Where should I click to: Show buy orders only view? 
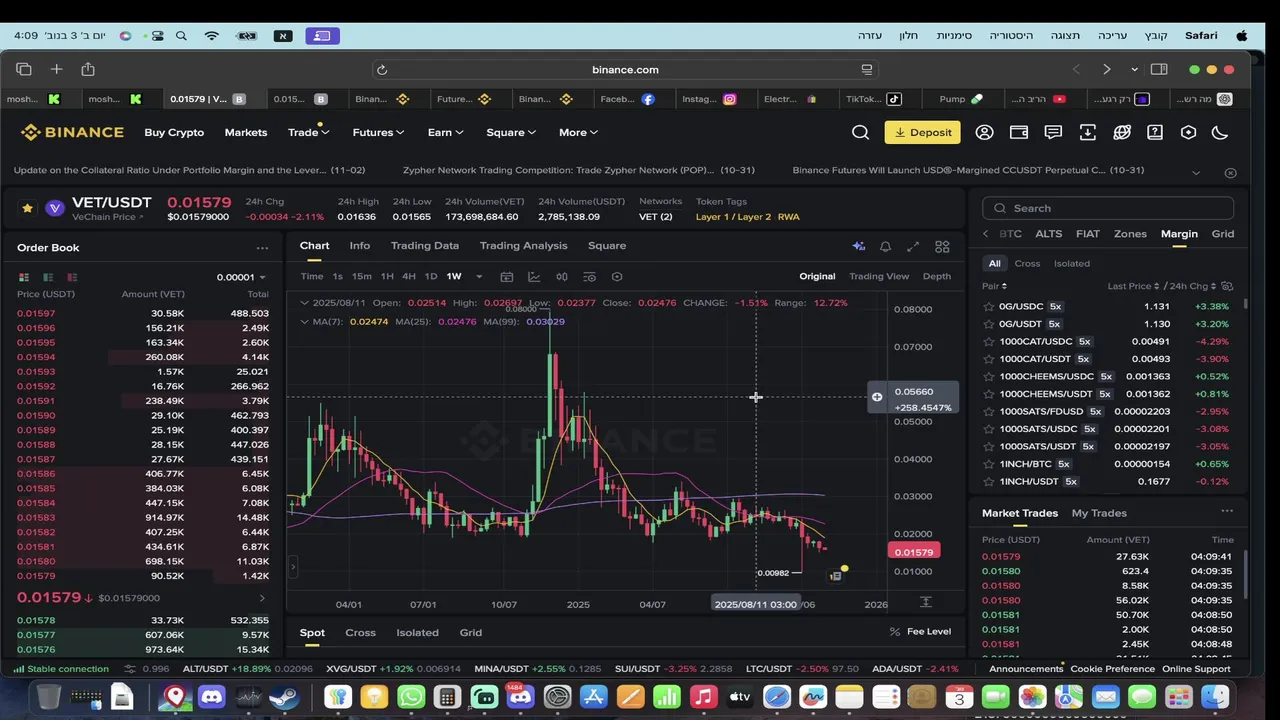click(x=48, y=277)
